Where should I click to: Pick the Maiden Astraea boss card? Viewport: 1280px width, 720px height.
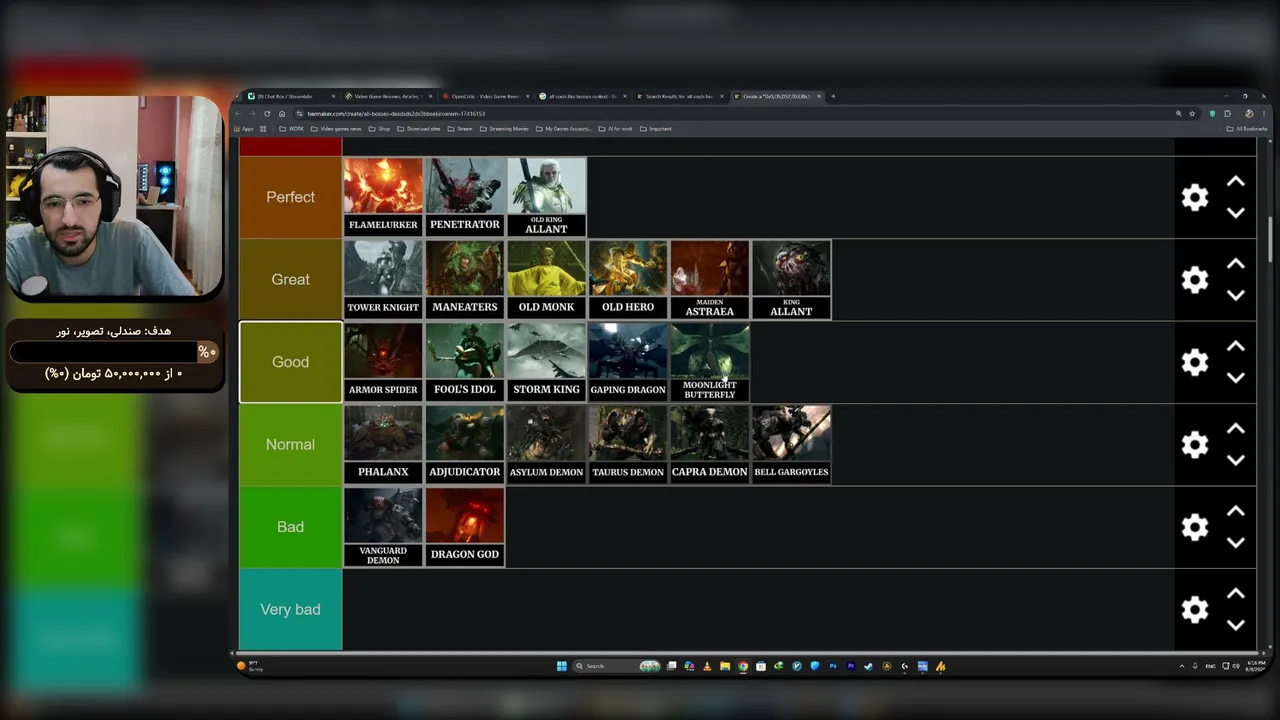pyautogui.click(x=710, y=280)
